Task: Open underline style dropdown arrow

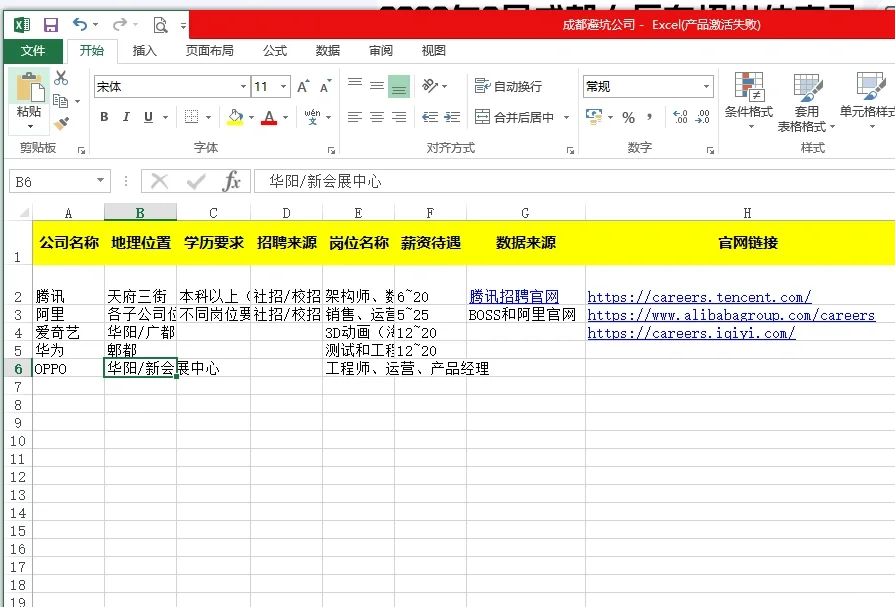Action: click(x=165, y=117)
